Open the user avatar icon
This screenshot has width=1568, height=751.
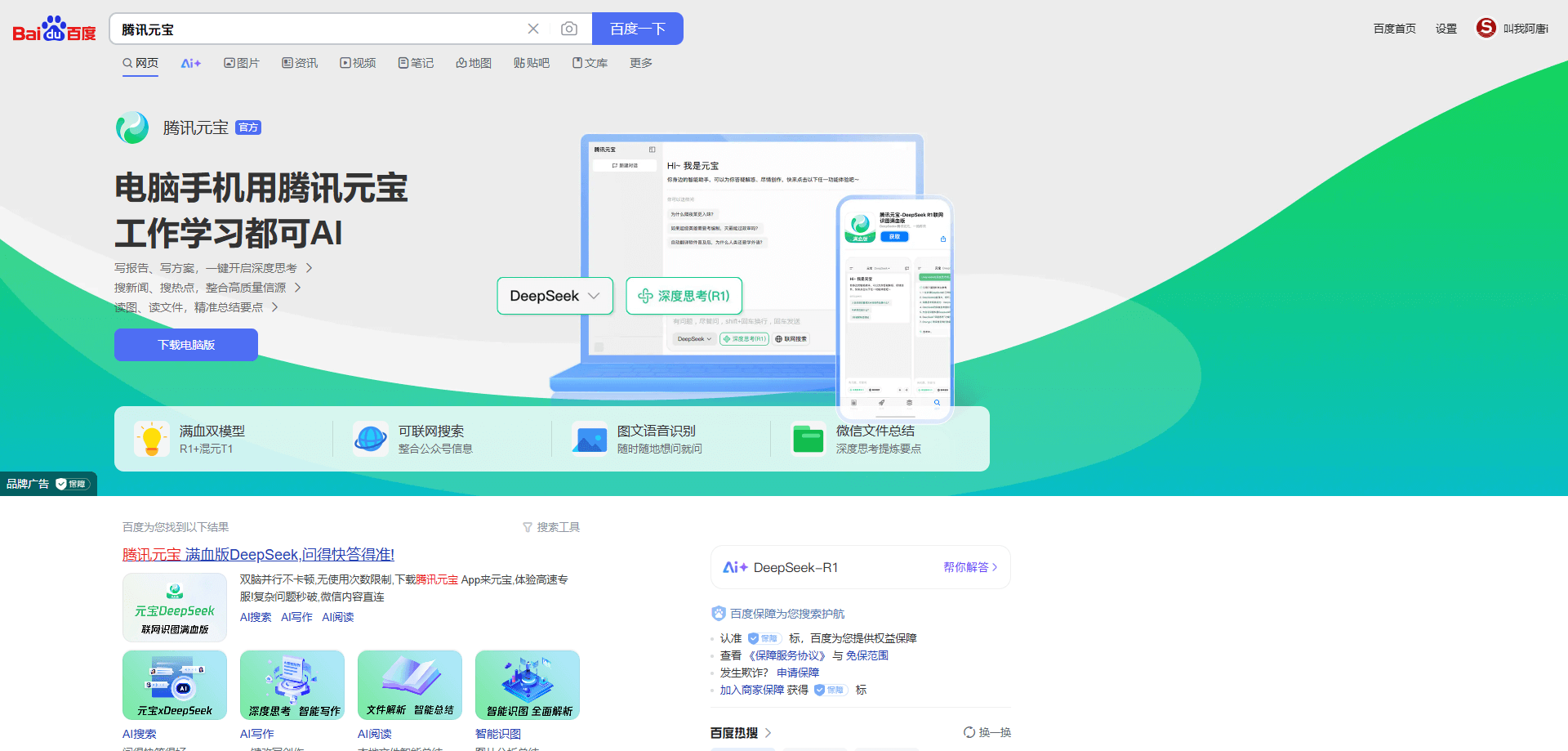tap(1486, 29)
